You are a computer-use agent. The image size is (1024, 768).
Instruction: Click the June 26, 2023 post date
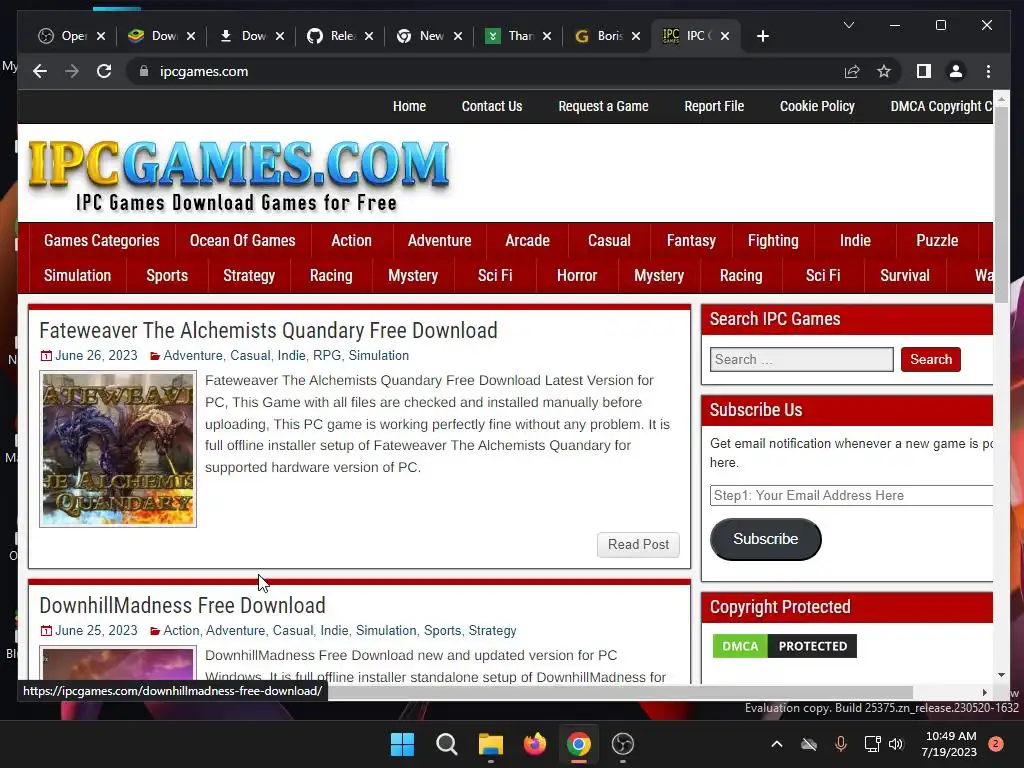point(96,355)
